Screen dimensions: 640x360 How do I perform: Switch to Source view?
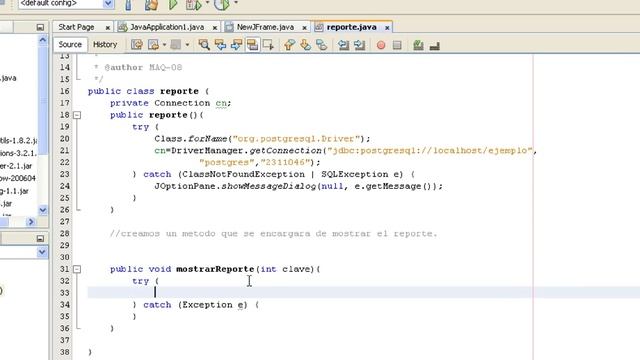click(70, 44)
